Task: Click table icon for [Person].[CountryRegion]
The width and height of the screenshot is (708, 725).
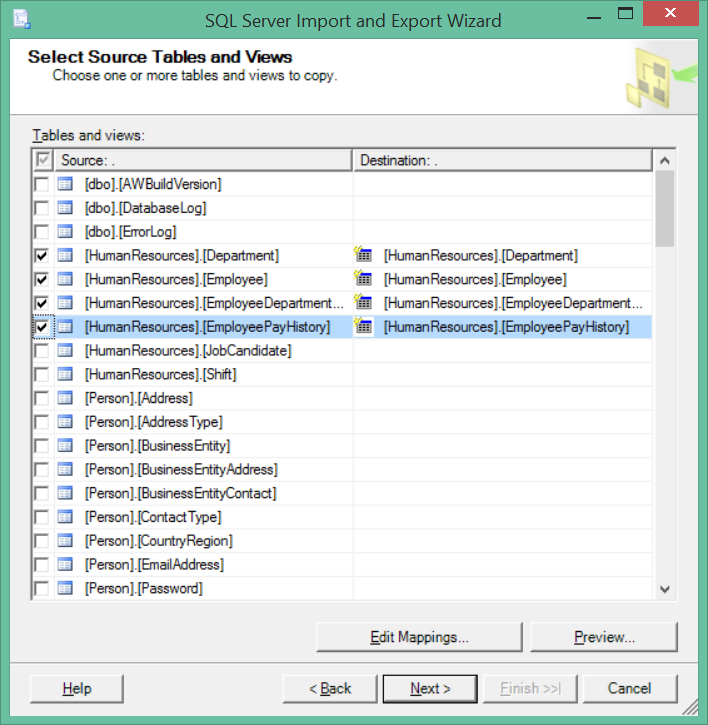Action: 65,541
